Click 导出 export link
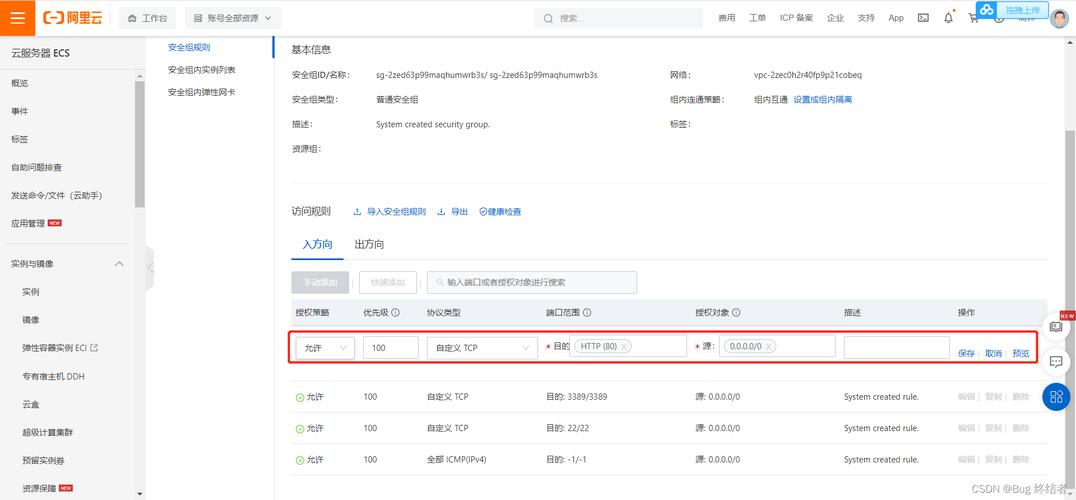The image size is (1076, 500). click(453, 212)
